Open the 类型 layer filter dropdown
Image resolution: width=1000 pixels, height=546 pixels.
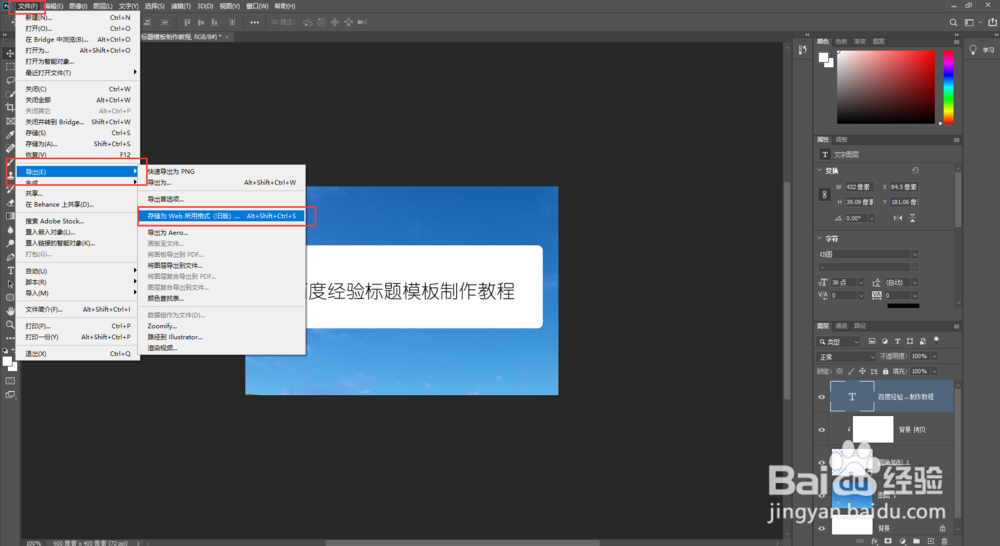pyautogui.click(x=839, y=341)
